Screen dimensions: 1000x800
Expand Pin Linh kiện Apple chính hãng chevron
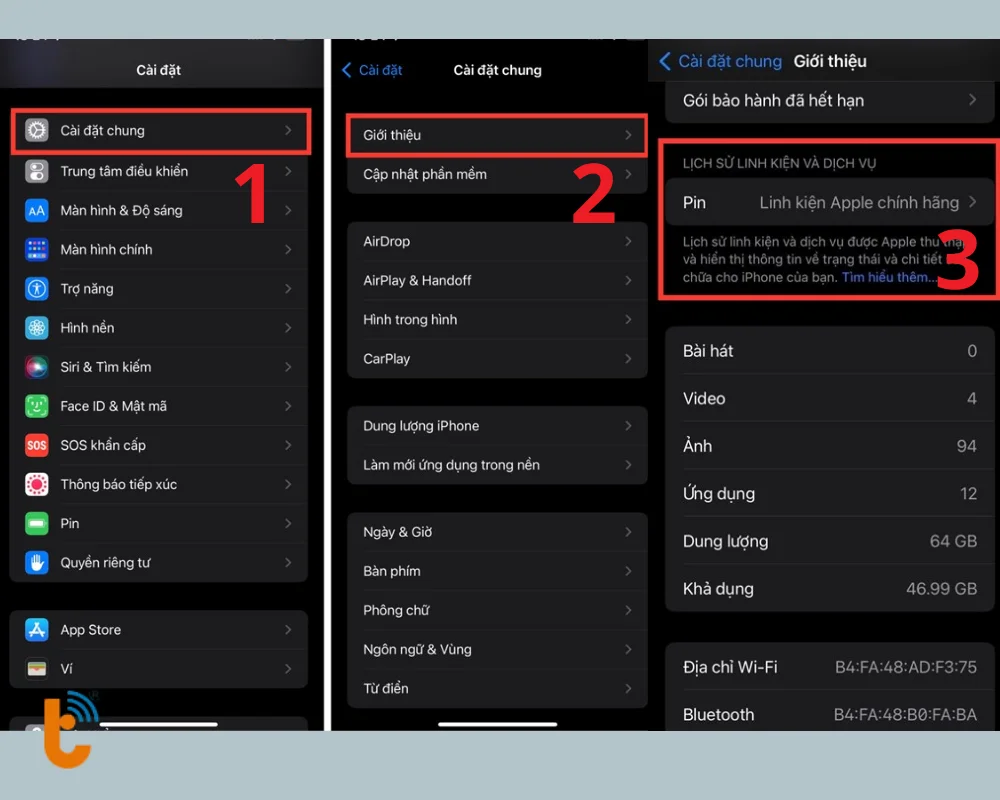pos(972,203)
